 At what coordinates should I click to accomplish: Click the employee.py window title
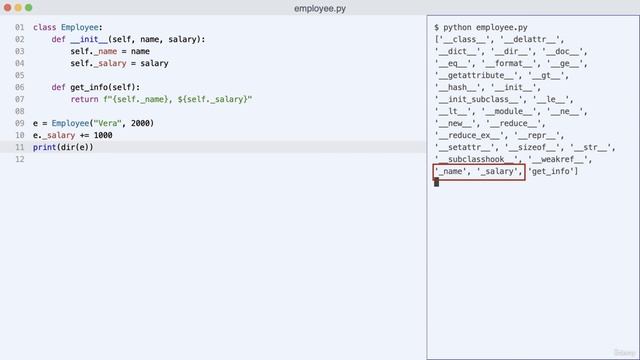[320, 8]
